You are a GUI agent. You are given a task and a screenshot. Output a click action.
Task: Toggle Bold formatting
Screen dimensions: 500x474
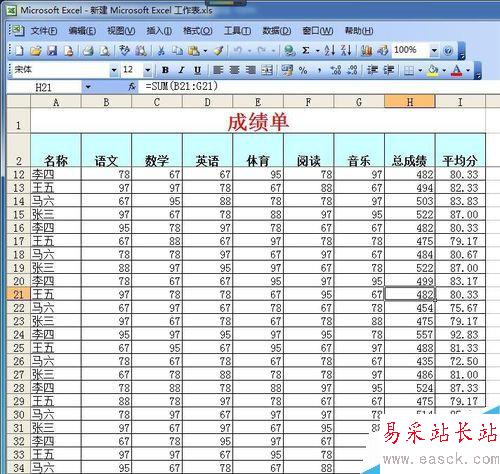(x=165, y=70)
